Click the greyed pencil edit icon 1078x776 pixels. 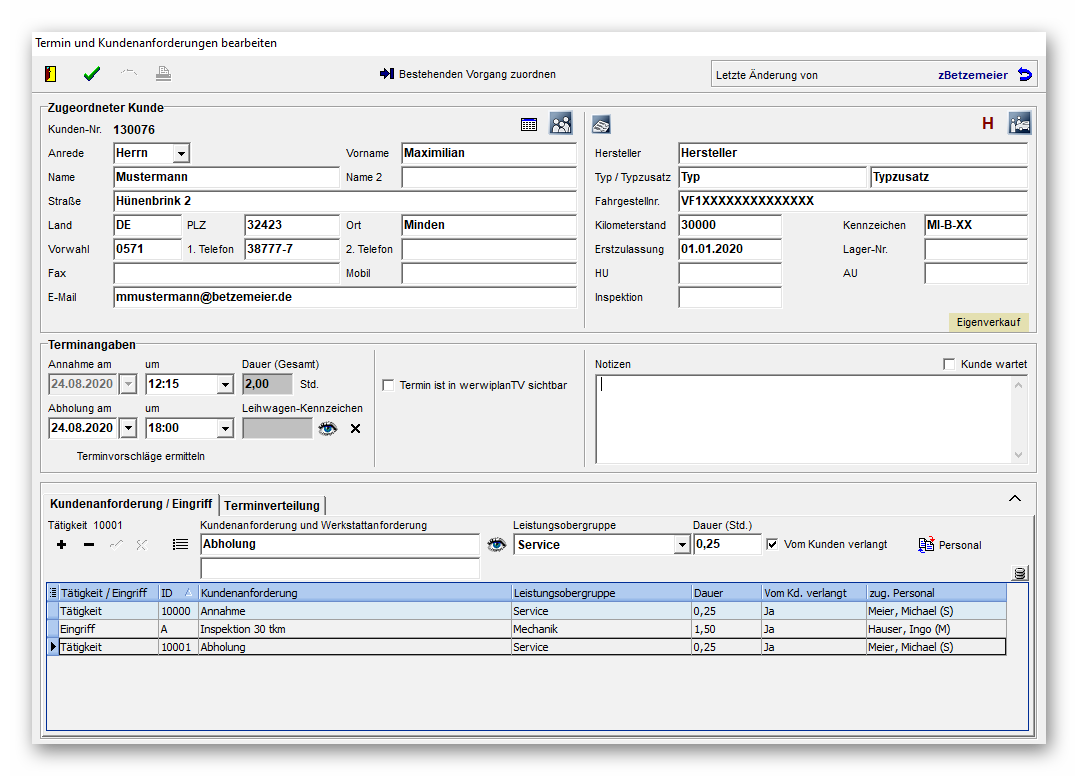point(116,544)
